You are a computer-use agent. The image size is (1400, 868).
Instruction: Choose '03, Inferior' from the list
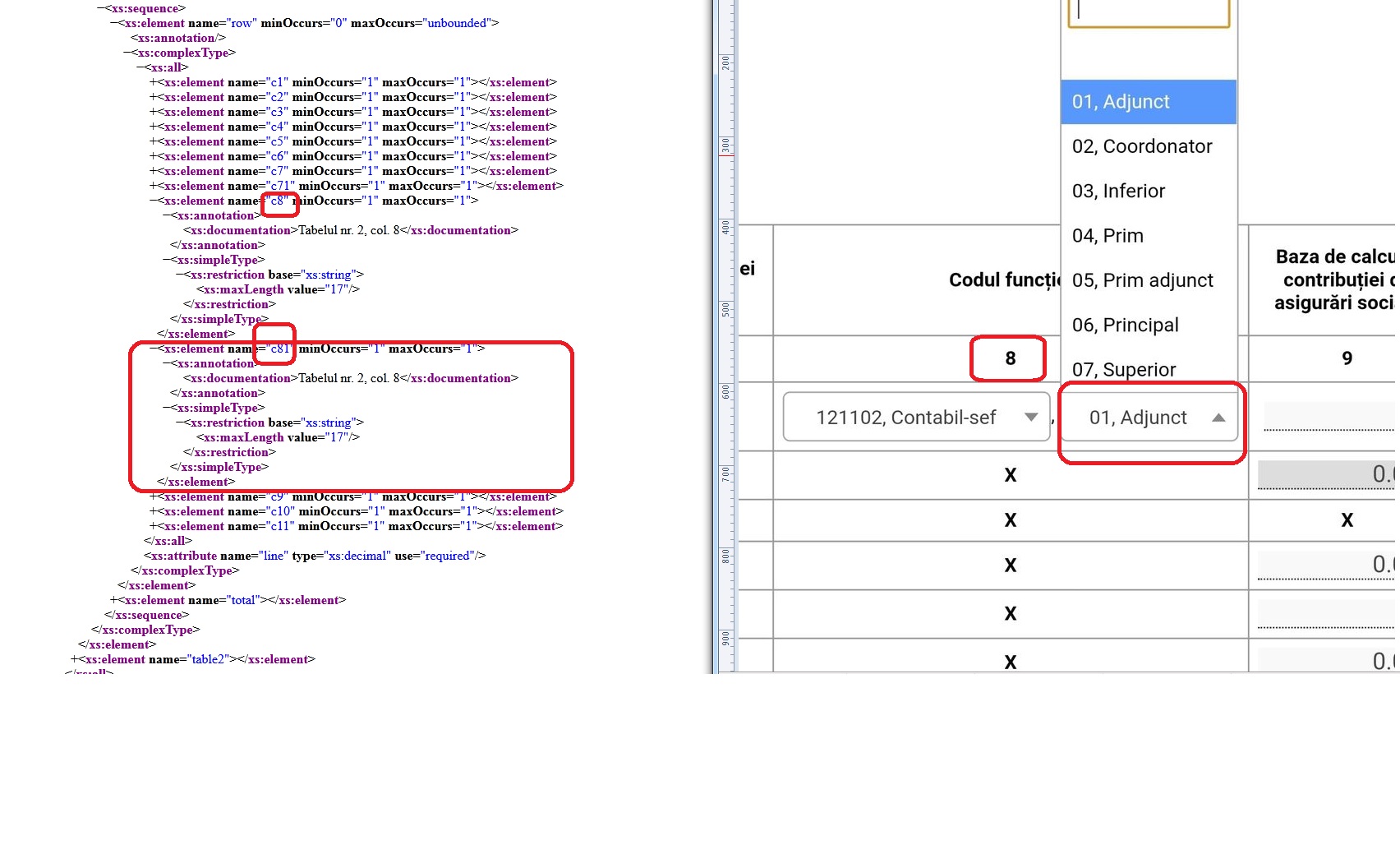coord(1149,192)
